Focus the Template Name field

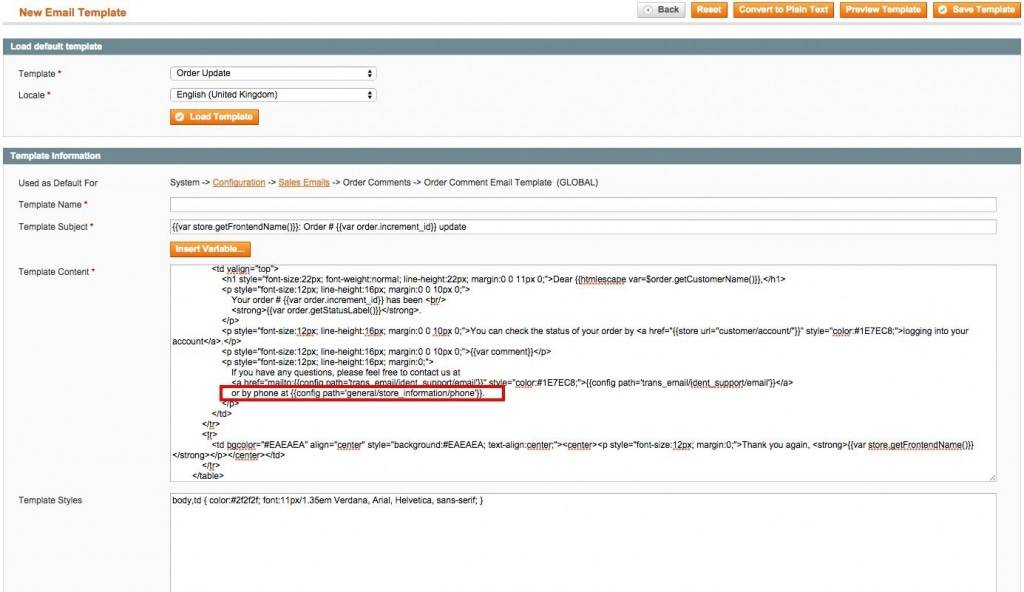(583, 205)
